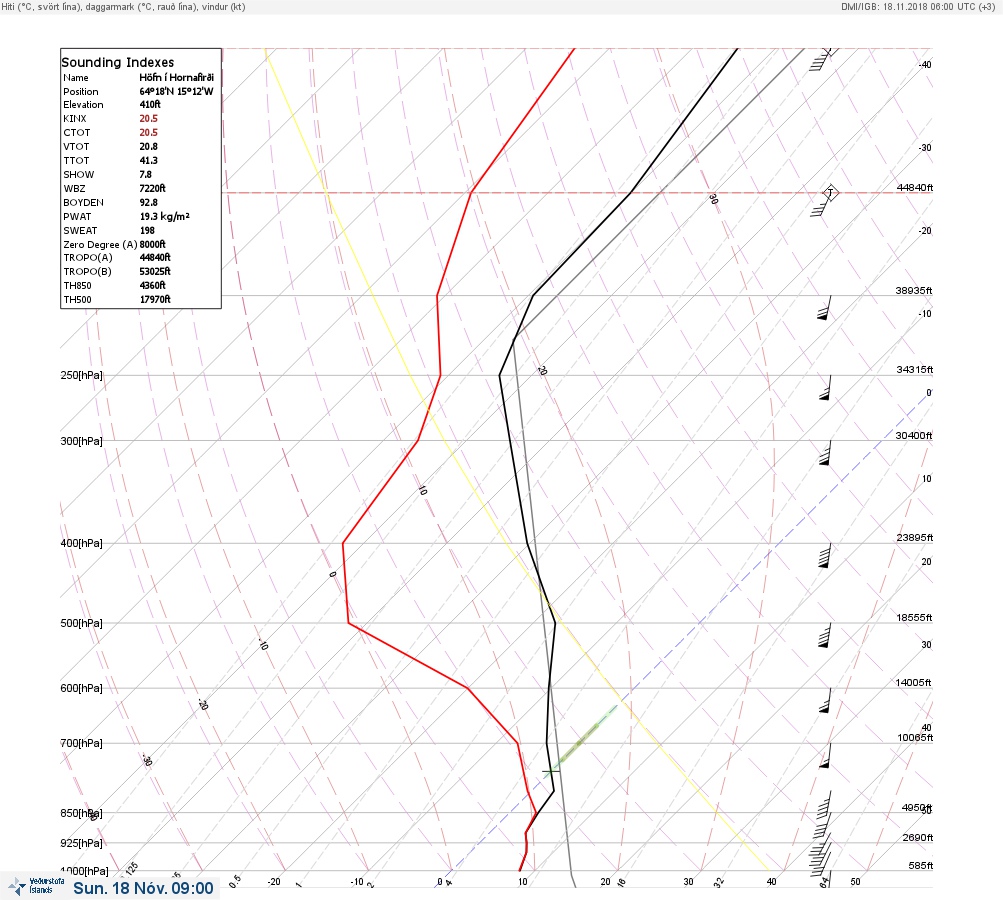This screenshot has width=1003, height=900.
Task: Click the WBZ value 7220ft
Action: [152, 189]
